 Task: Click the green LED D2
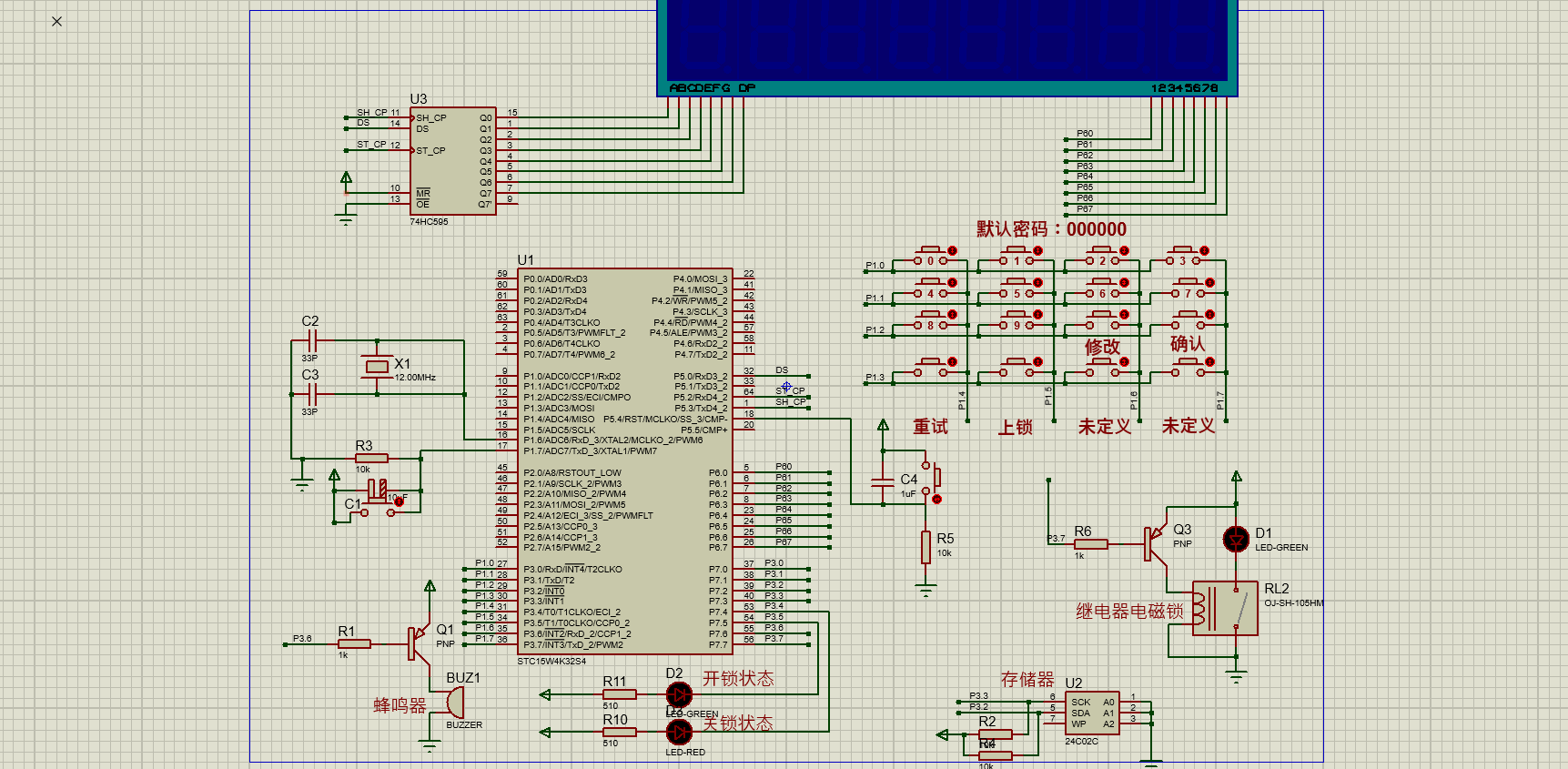[679, 695]
